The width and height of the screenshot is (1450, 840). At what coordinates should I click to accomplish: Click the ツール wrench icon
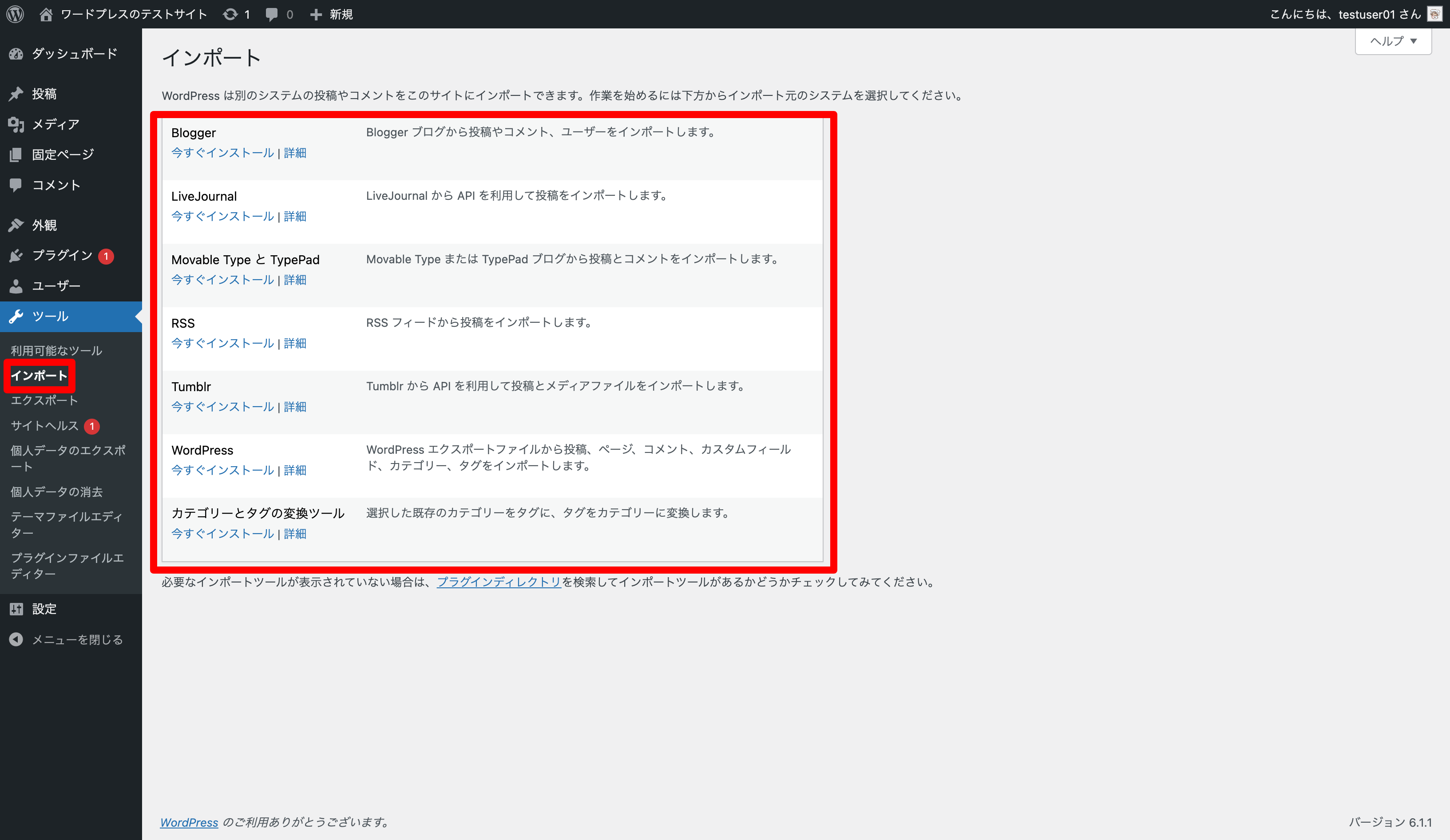tap(16, 317)
